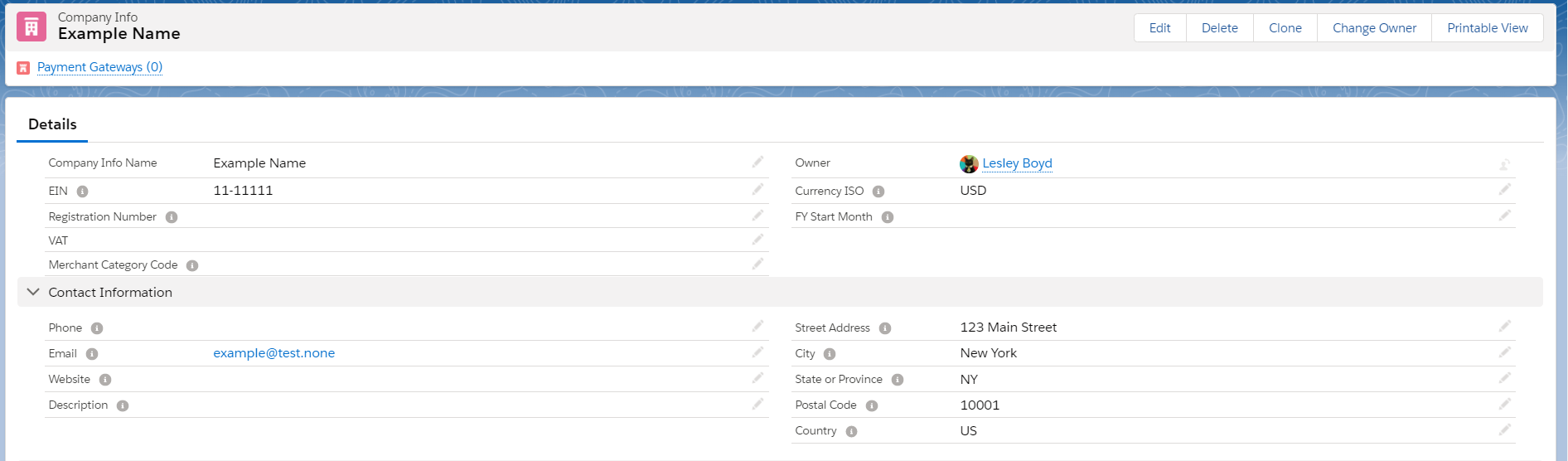
Task: Click the Clone button
Action: tap(1285, 28)
